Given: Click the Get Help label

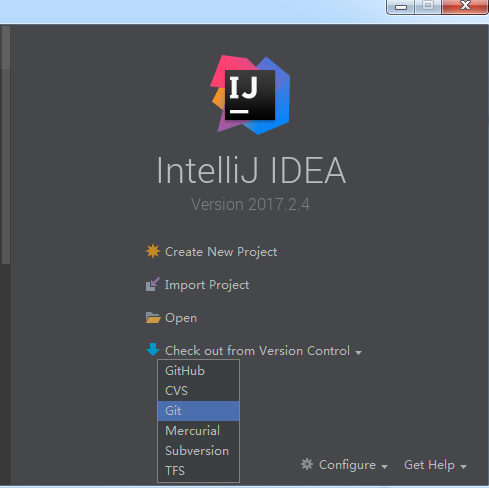Looking at the screenshot, I should coord(429,465).
